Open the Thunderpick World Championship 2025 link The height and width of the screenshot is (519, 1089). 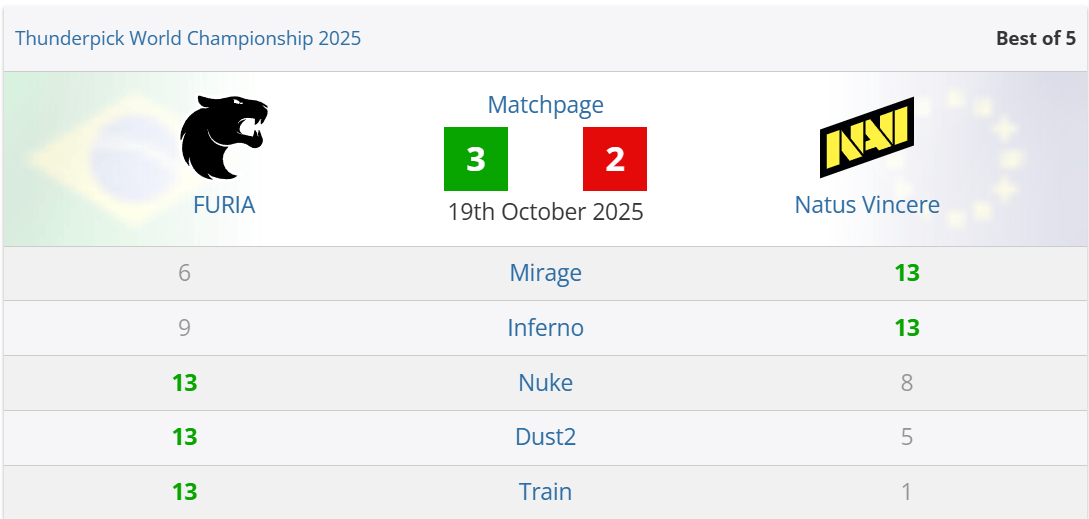tap(188, 38)
